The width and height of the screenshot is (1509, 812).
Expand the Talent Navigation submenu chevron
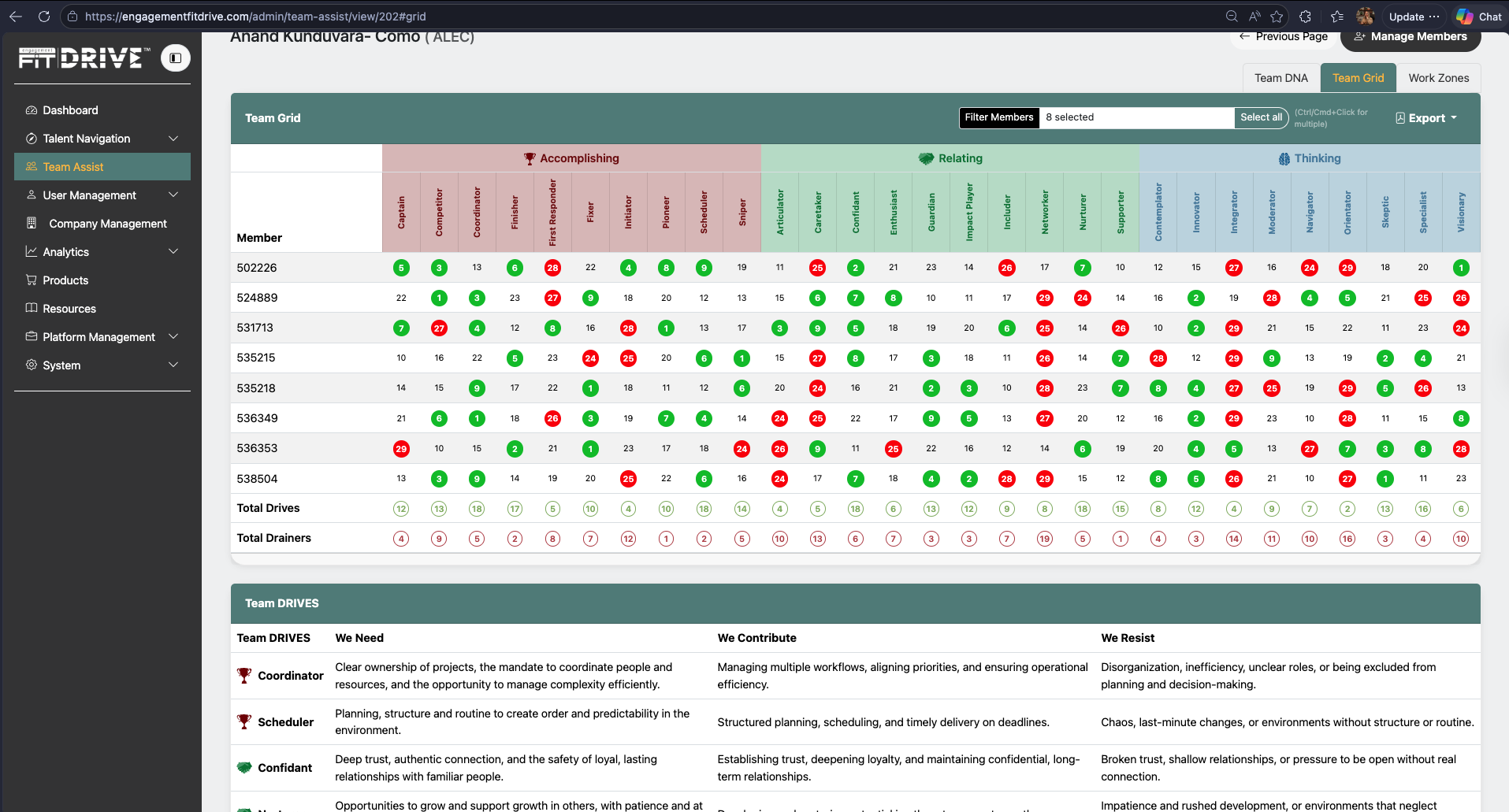(173, 139)
